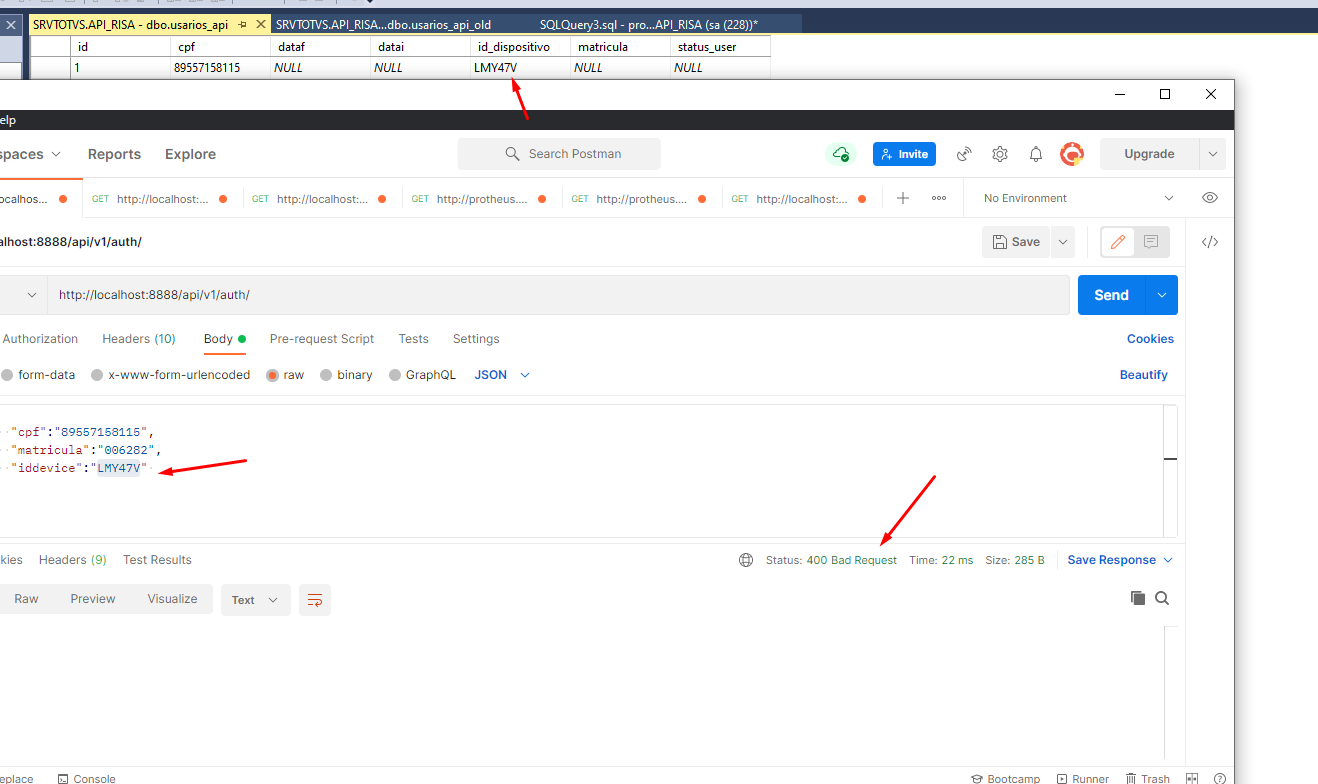Viewport: 1318px width, 784px height.
Task: Search inside the response body
Action: click(x=1162, y=598)
